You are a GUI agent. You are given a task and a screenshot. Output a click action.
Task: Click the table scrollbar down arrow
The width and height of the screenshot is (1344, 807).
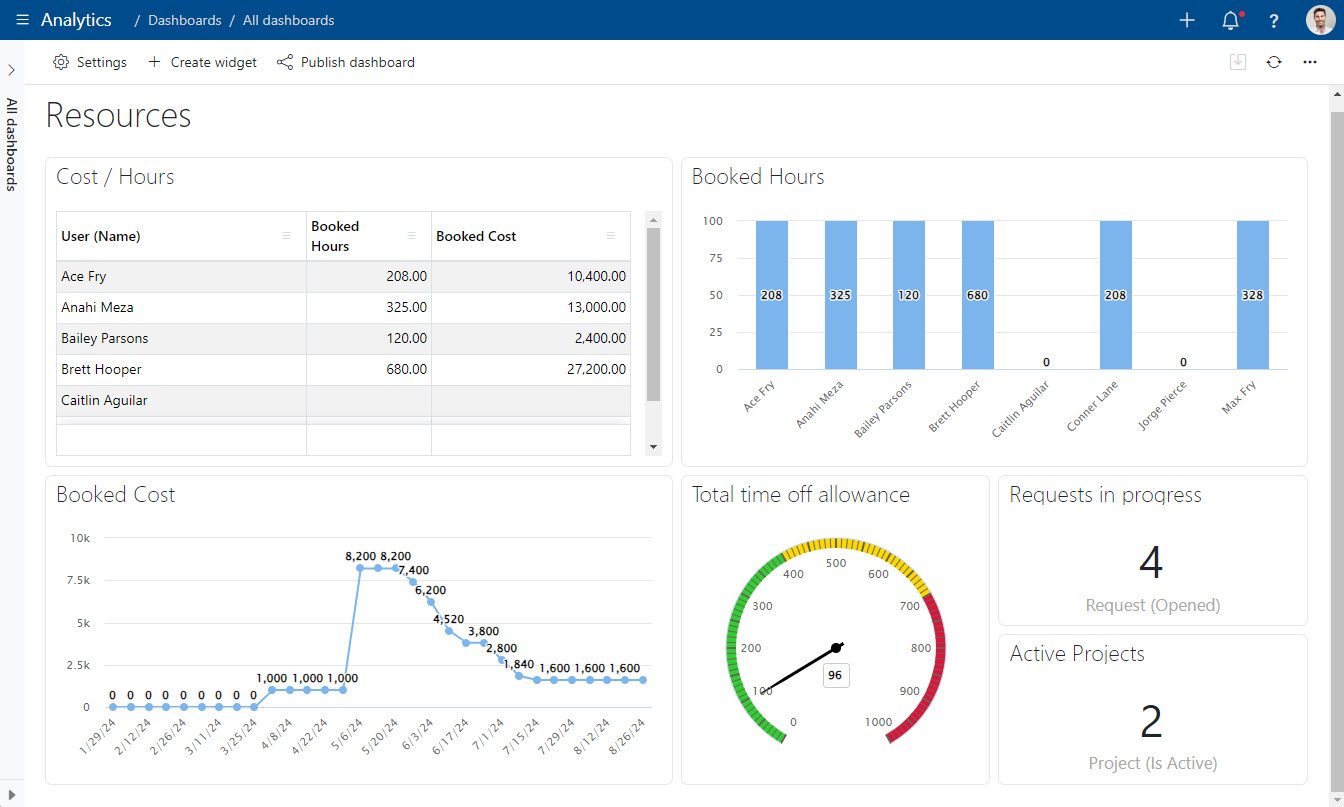click(x=654, y=447)
